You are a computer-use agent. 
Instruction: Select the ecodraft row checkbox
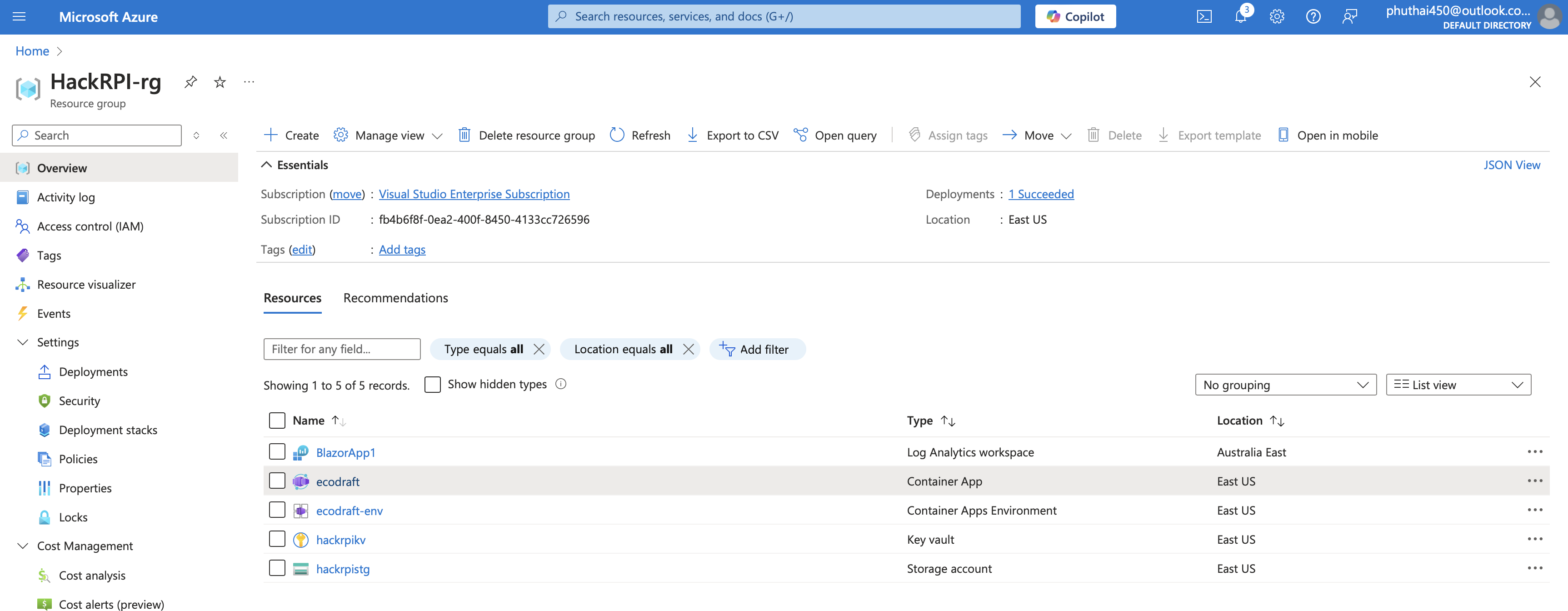point(277,481)
